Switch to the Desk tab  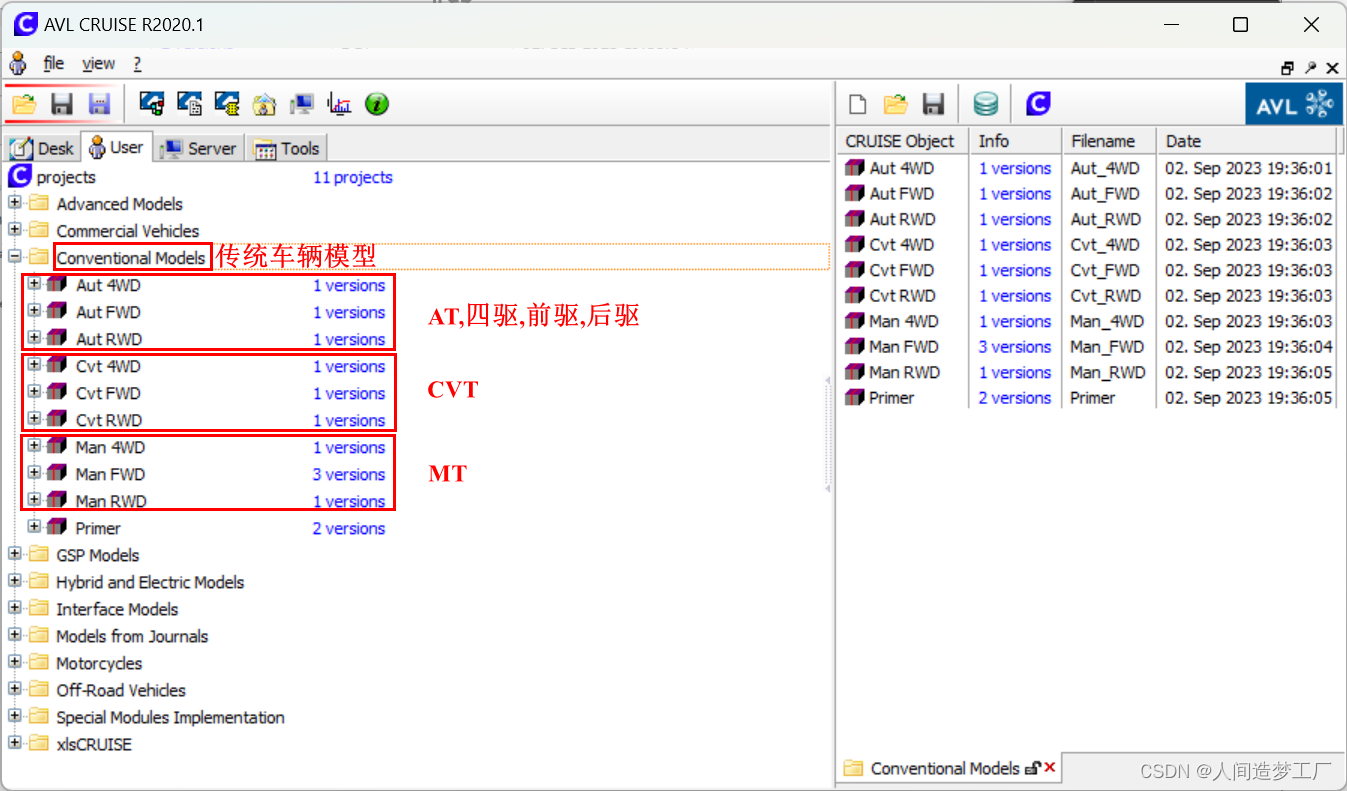coord(42,148)
